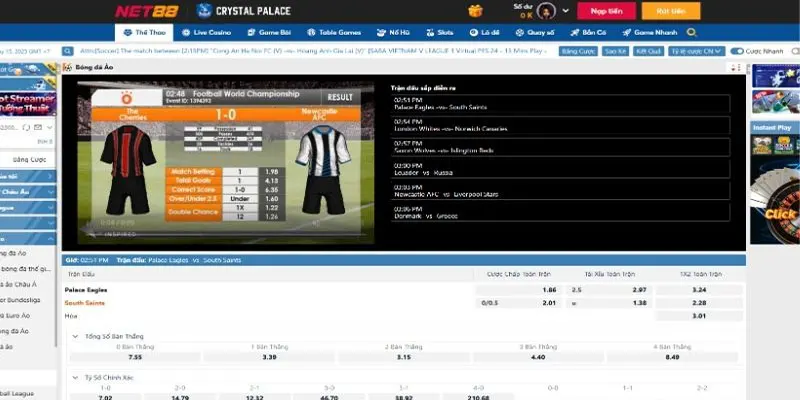Click the refresh icon in left sidebar
800x400 pixels.
tap(26, 128)
